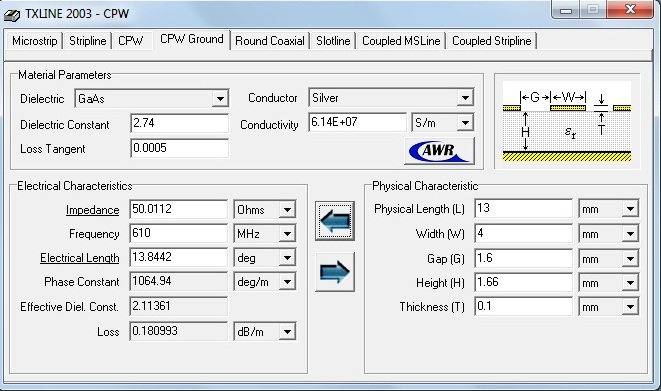Switch to the Microstrip tab
The image size is (661, 391).
tap(35, 41)
